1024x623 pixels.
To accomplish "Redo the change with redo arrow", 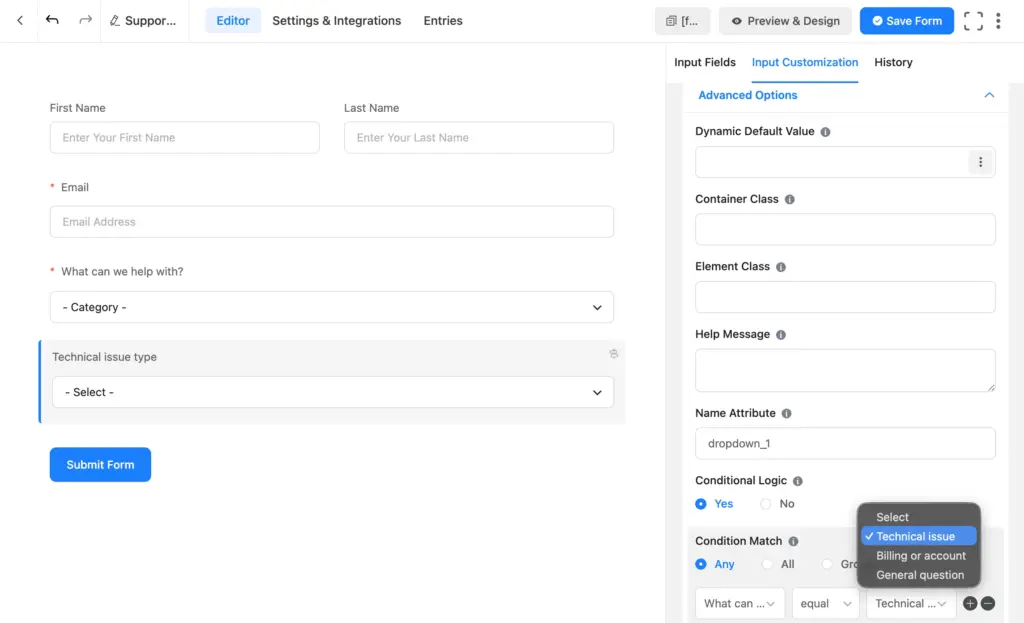I will [86, 20].
